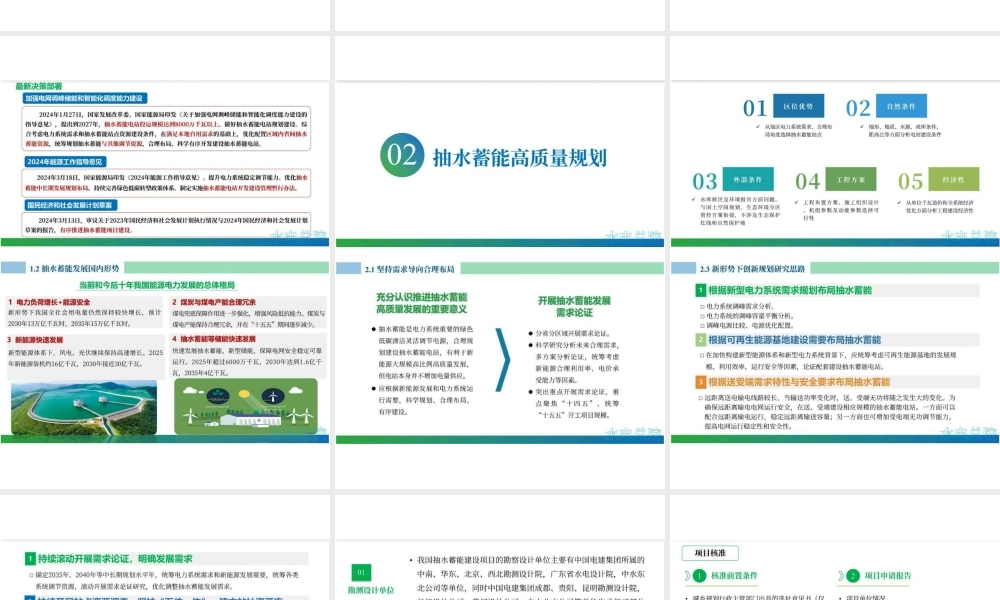Select the red heading 煤炭与煤电产能合理冗余
This screenshot has height=600, width=1000.
pyautogui.click(x=218, y=302)
